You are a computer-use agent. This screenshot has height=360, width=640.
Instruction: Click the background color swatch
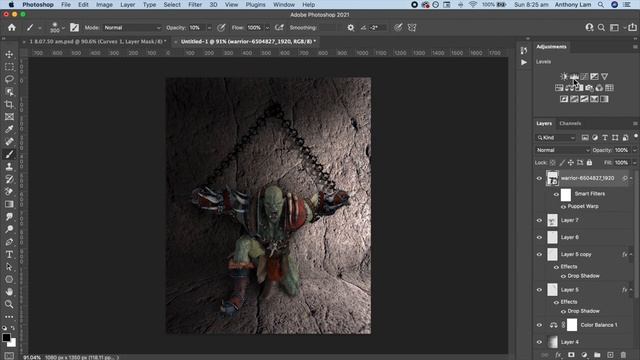(x=13, y=344)
